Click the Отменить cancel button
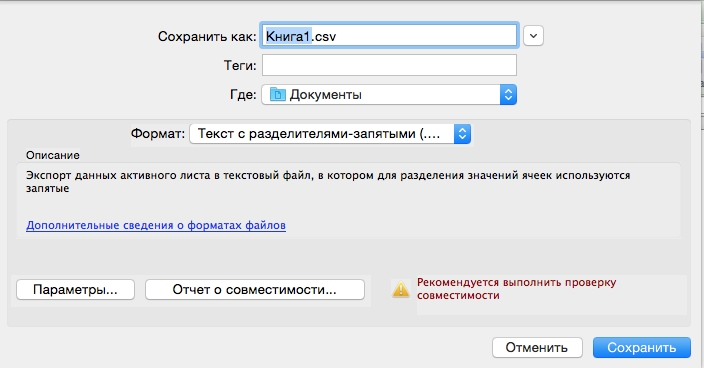Image resolution: width=704 pixels, height=368 pixels. pyautogui.click(x=537, y=348)
